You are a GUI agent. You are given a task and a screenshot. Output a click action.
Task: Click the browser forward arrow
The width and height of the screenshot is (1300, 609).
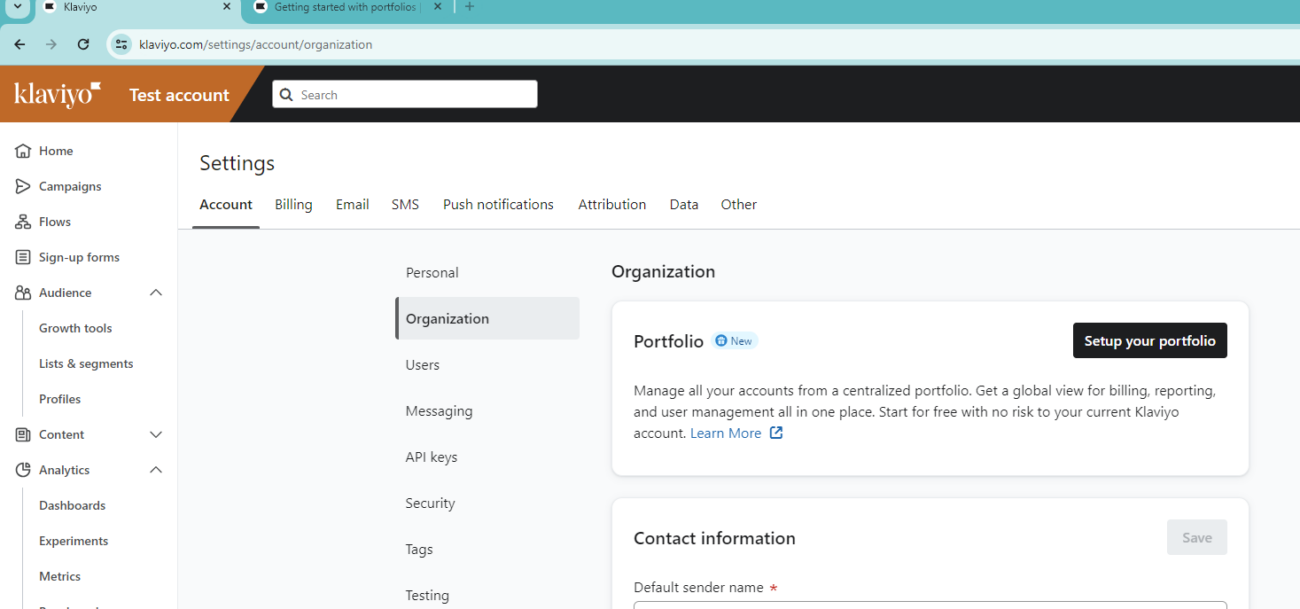point(51,44)
